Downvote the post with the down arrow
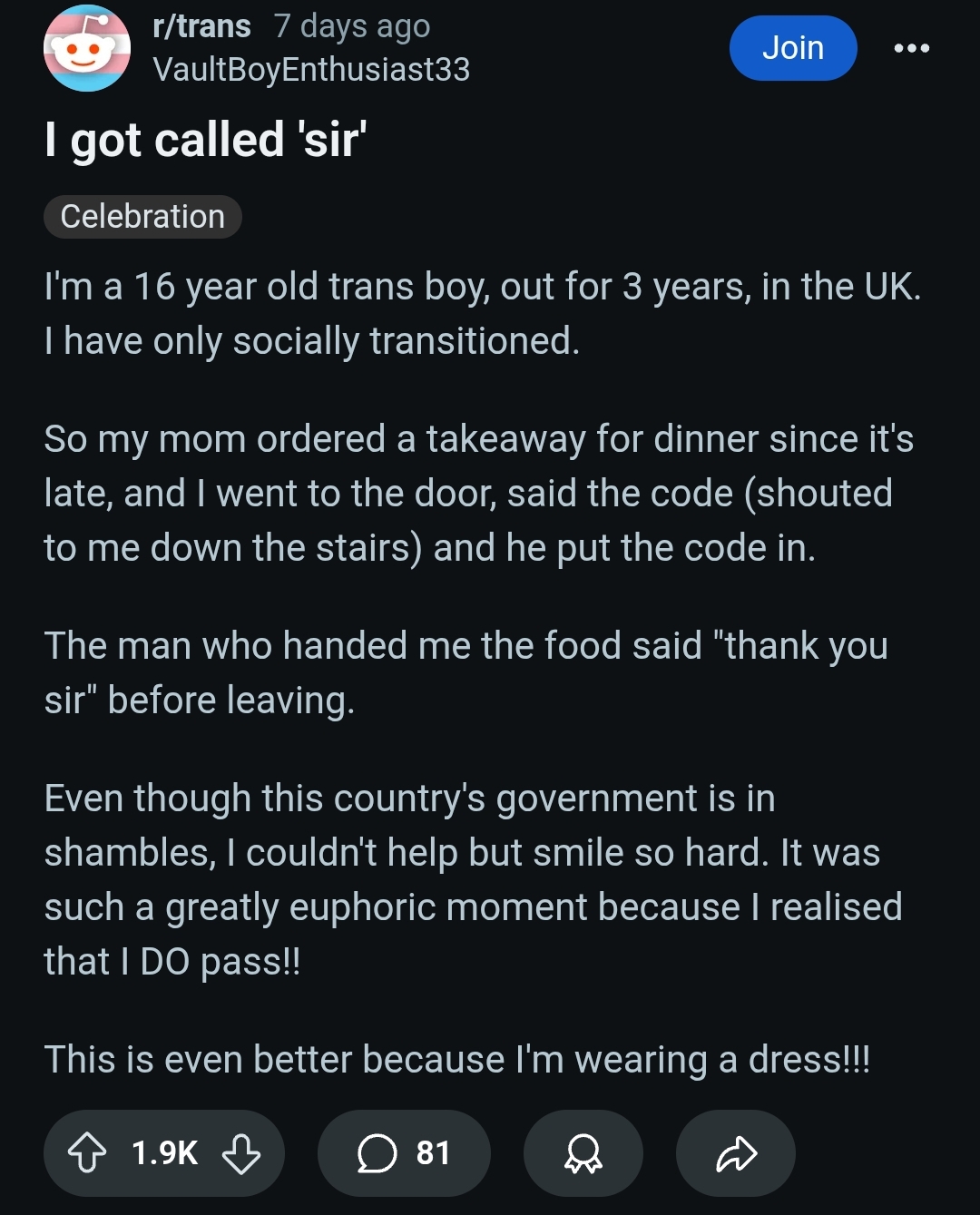 [241, 1153]
